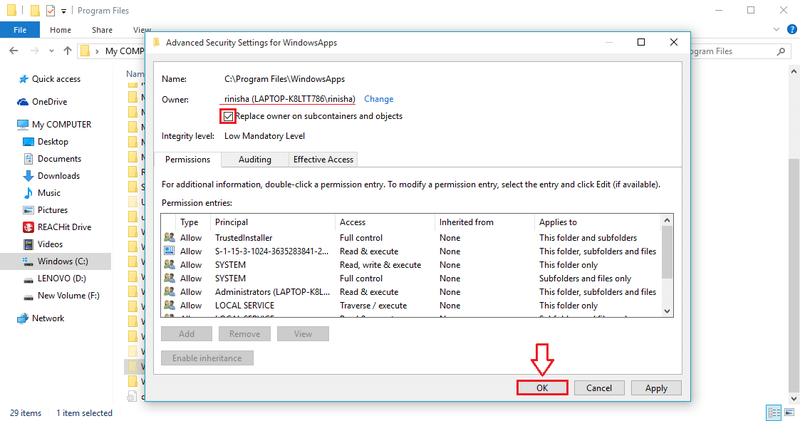Open the quick access toolbar dropdown arrow
Viewport: 800px width, 421px height.
click(x=64, y=11)
